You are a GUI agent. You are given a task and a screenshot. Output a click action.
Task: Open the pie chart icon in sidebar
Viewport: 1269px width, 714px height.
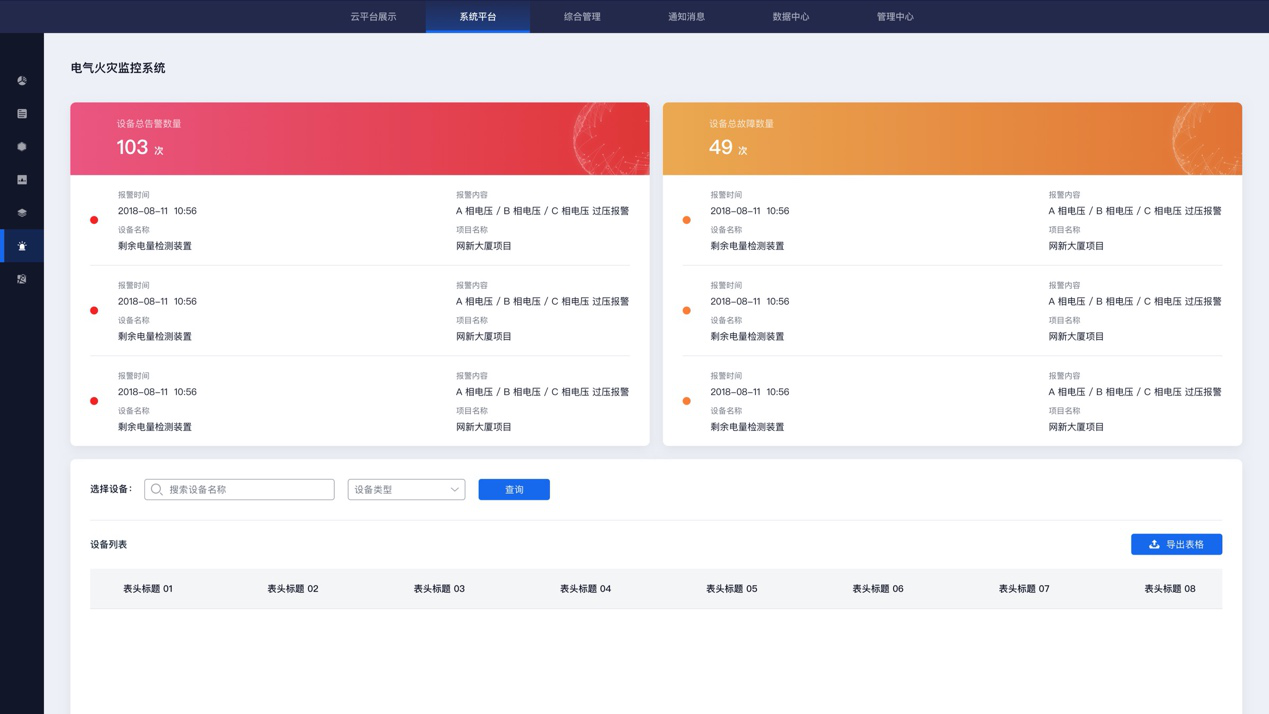22,81
